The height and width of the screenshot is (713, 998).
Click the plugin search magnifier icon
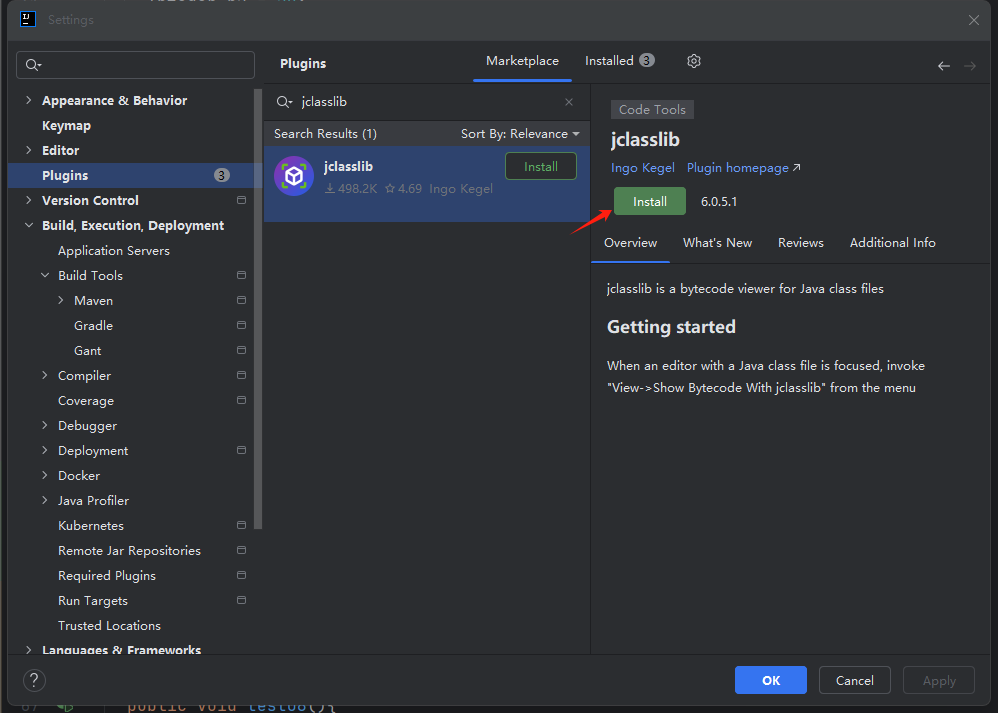284,102
